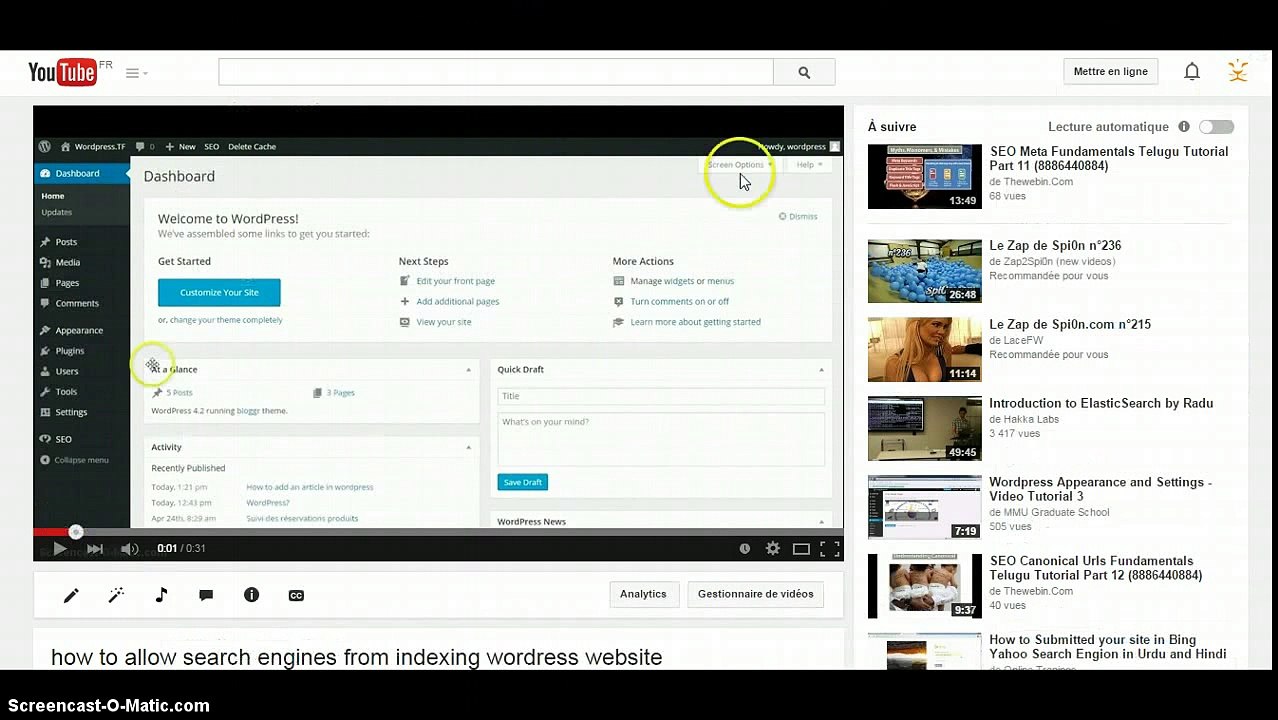Click Appearance in WordPress sidebar

[x=79, y=331]
